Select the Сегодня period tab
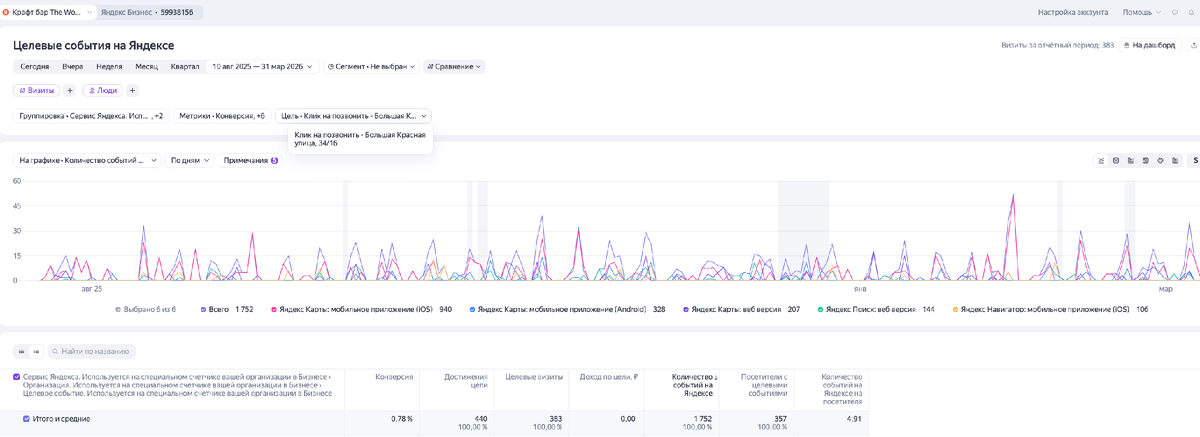Image resolution: width=1200 pixels, height=437 pixels. pos(34,66)
